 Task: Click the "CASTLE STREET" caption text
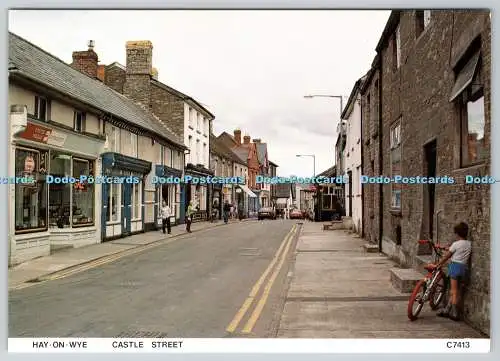pyautogui.click(x=147, y=345)
